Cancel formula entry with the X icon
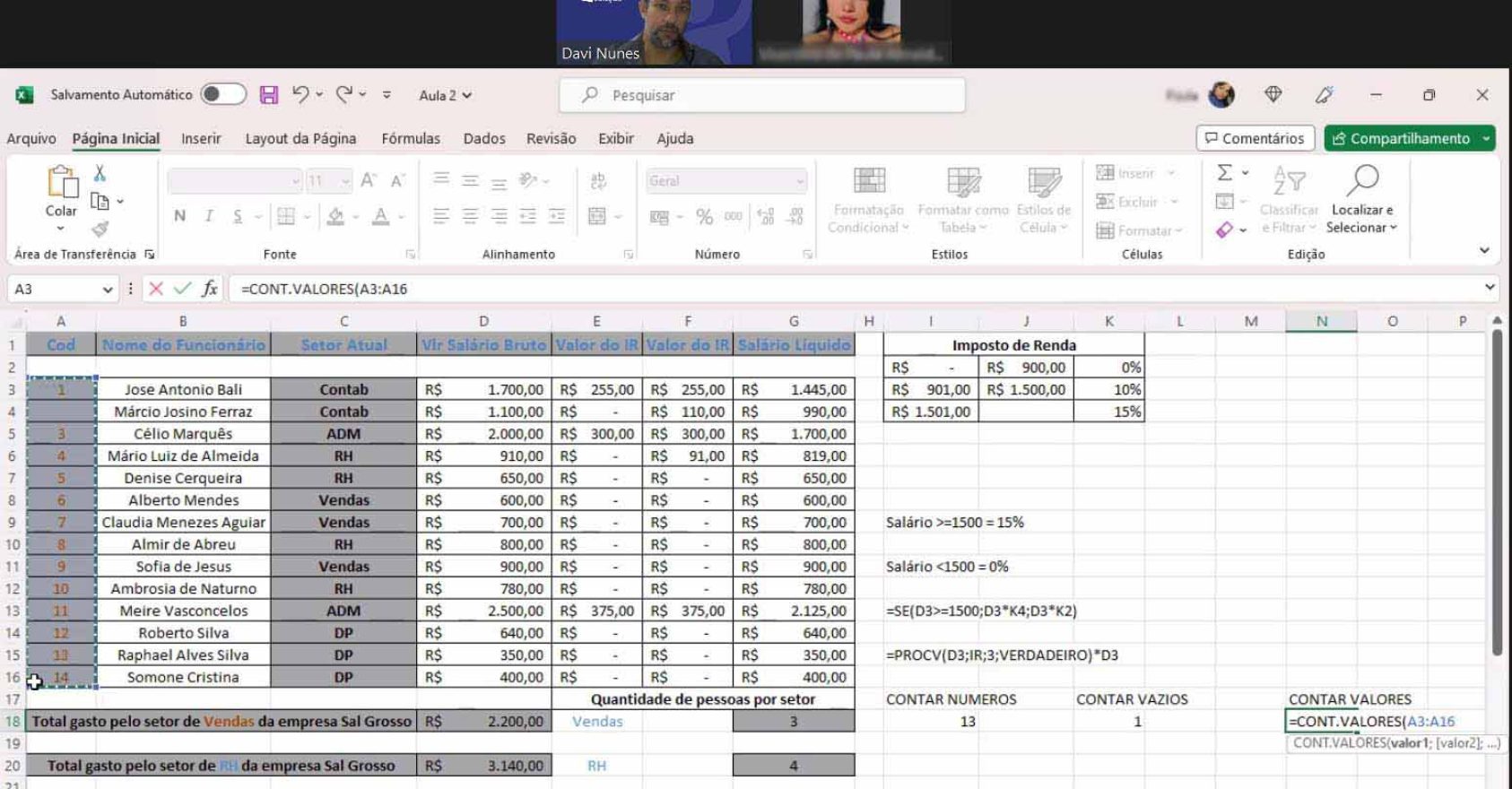This screenshot has height=789, width=1512. tap(156, 289)
